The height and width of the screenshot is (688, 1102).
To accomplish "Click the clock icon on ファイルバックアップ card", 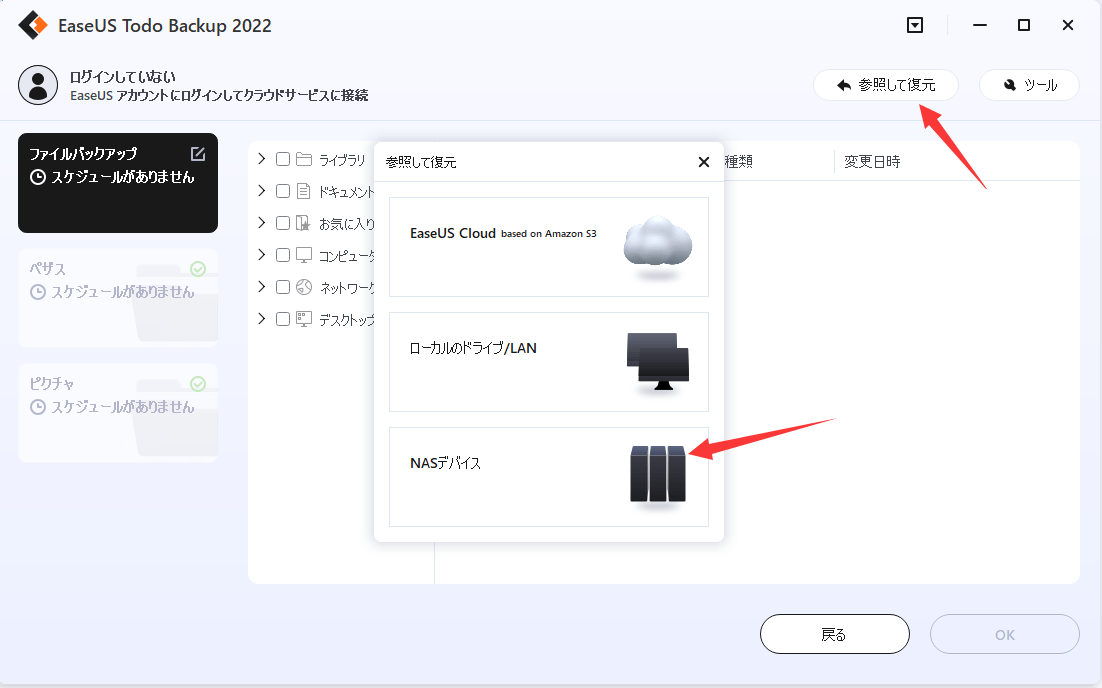I will pyautogui.click(x=38, y=177).
